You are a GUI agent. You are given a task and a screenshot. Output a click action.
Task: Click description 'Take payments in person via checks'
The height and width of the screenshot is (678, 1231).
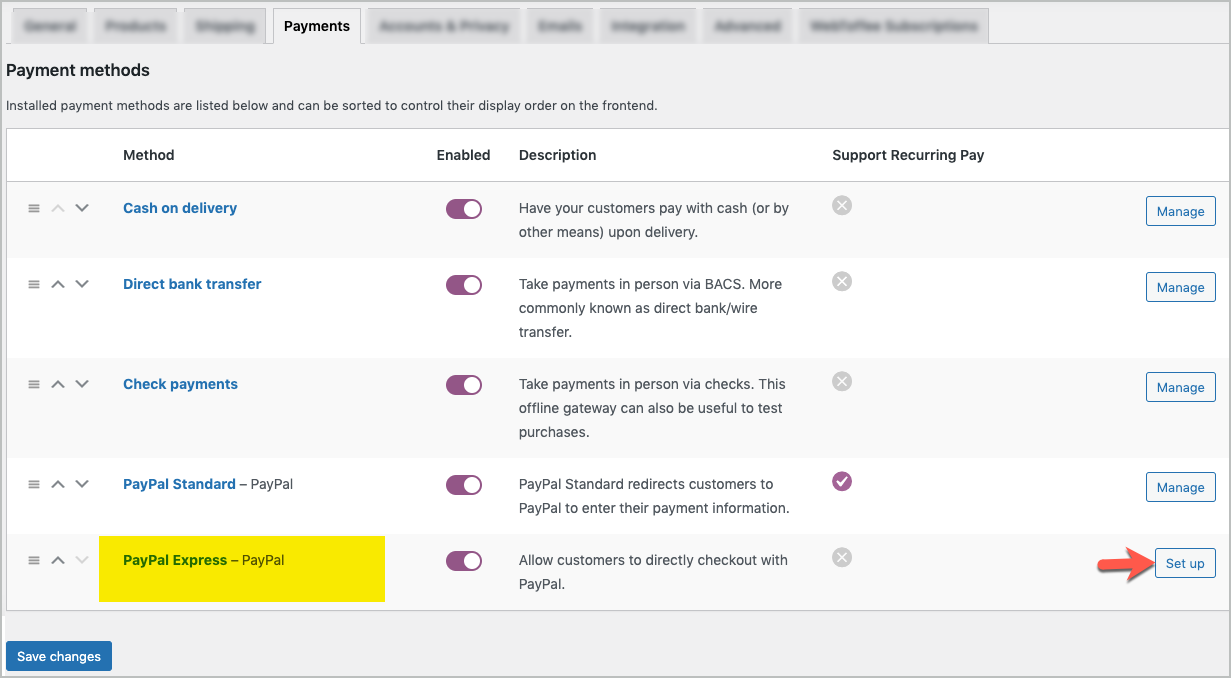tap(653, 408)
